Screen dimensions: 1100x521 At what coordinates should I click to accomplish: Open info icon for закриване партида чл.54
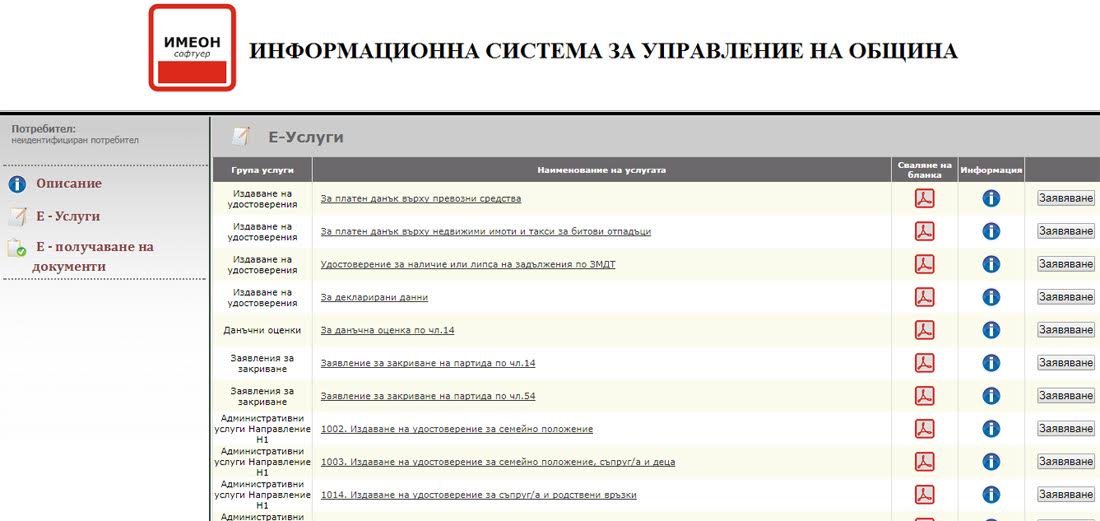[991, 396]
